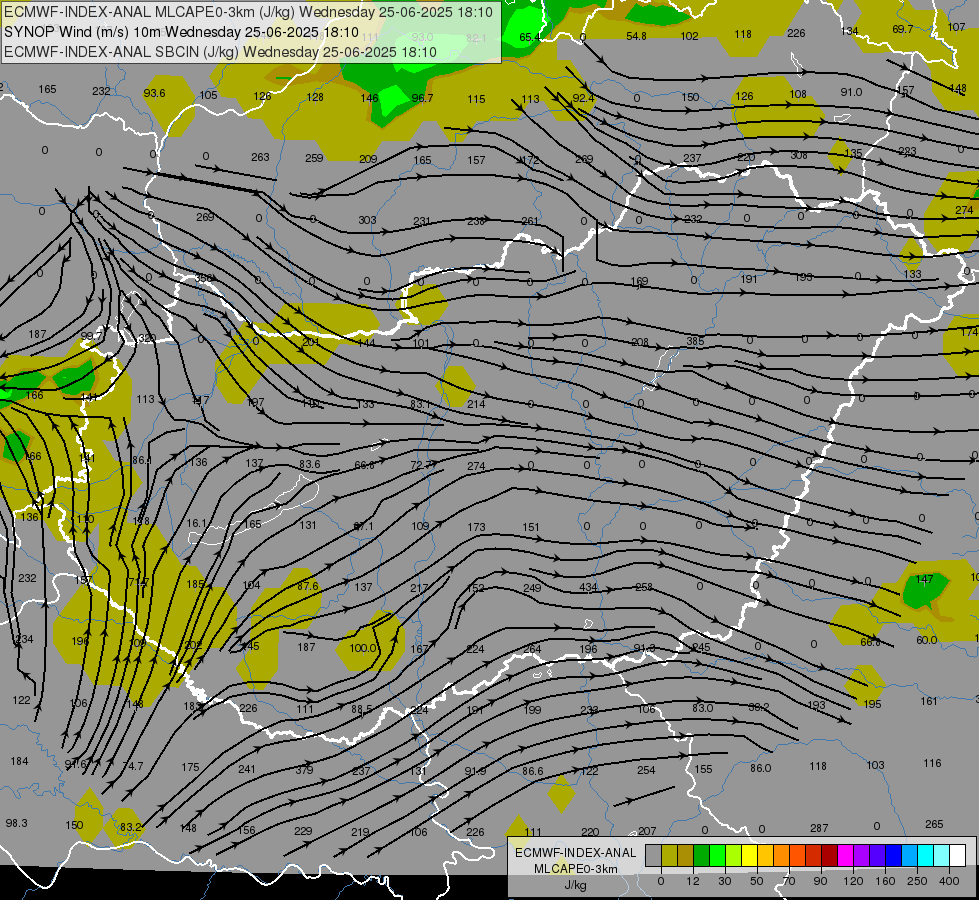Click the J/kg unit label in the legend
Screen dimensions: 979x900
[575, 885]
